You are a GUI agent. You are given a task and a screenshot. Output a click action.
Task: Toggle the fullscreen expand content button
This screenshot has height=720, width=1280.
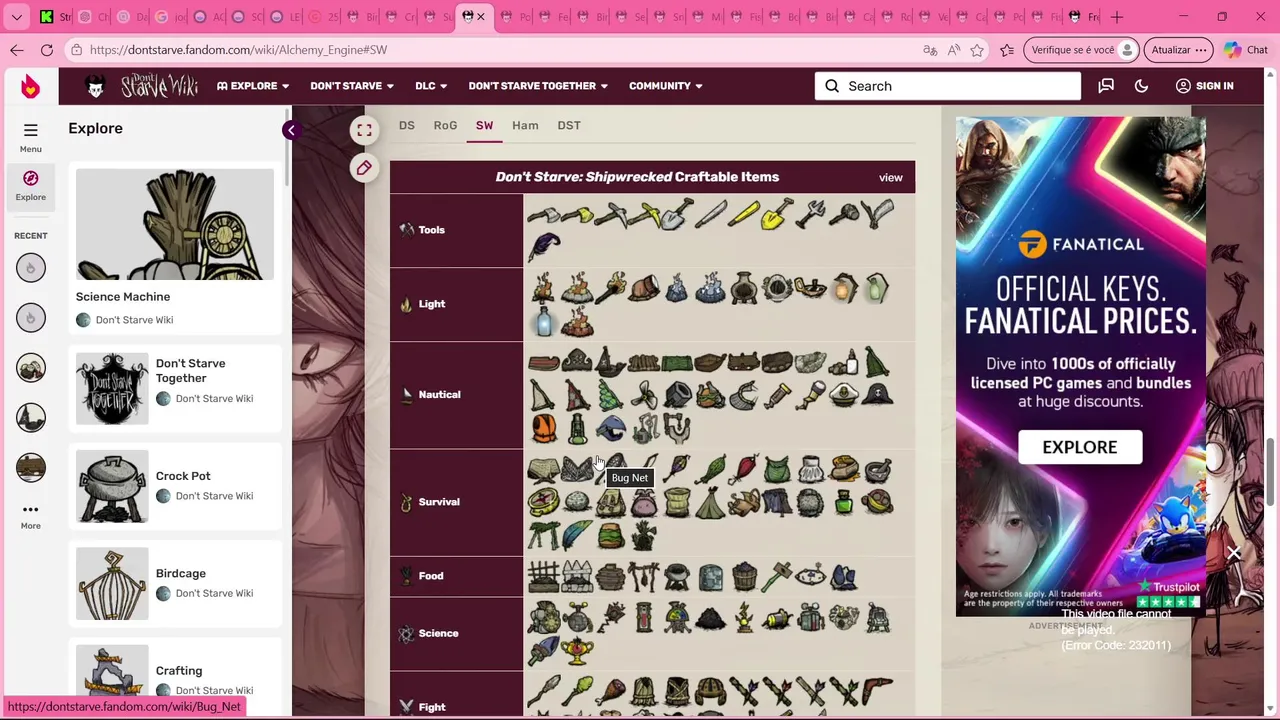pyautogui.click(x=364, y=130)
